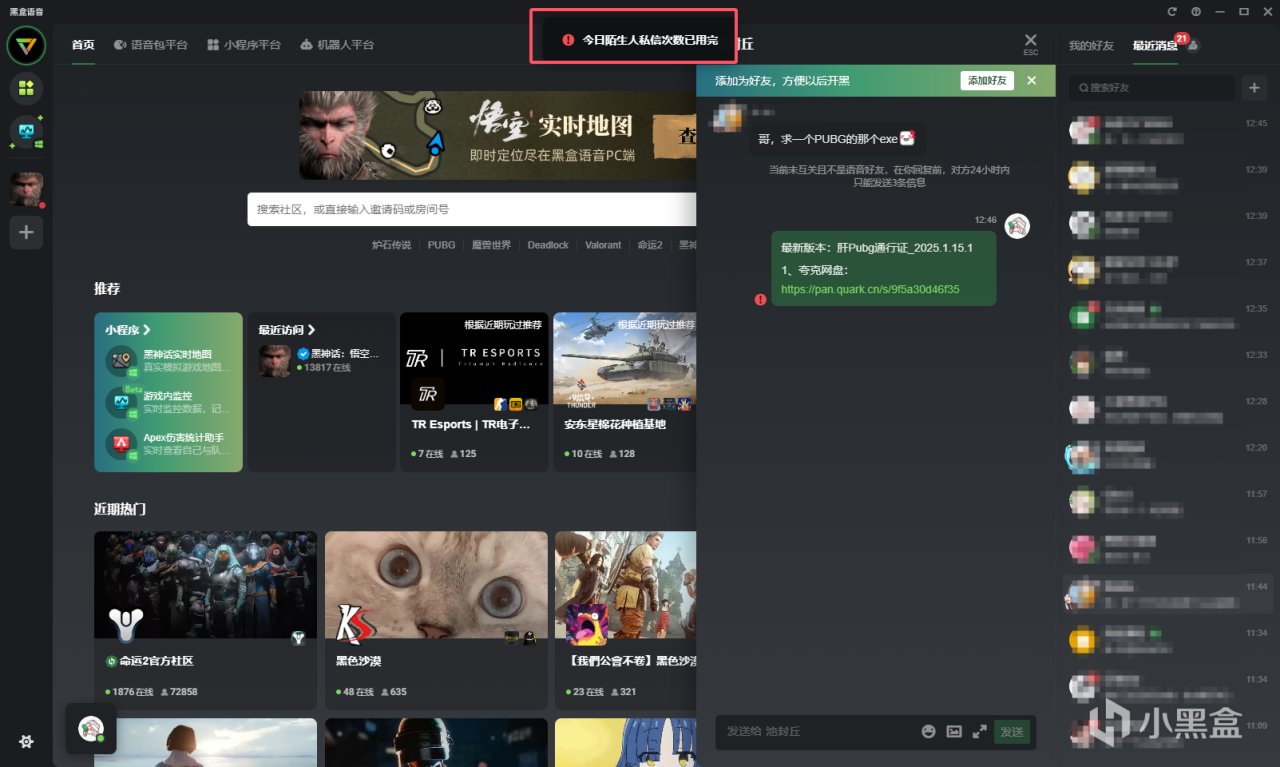
Task: Click the notification icon beside 最近消息
Action: pyautogui.click(x=1194, y=46)
